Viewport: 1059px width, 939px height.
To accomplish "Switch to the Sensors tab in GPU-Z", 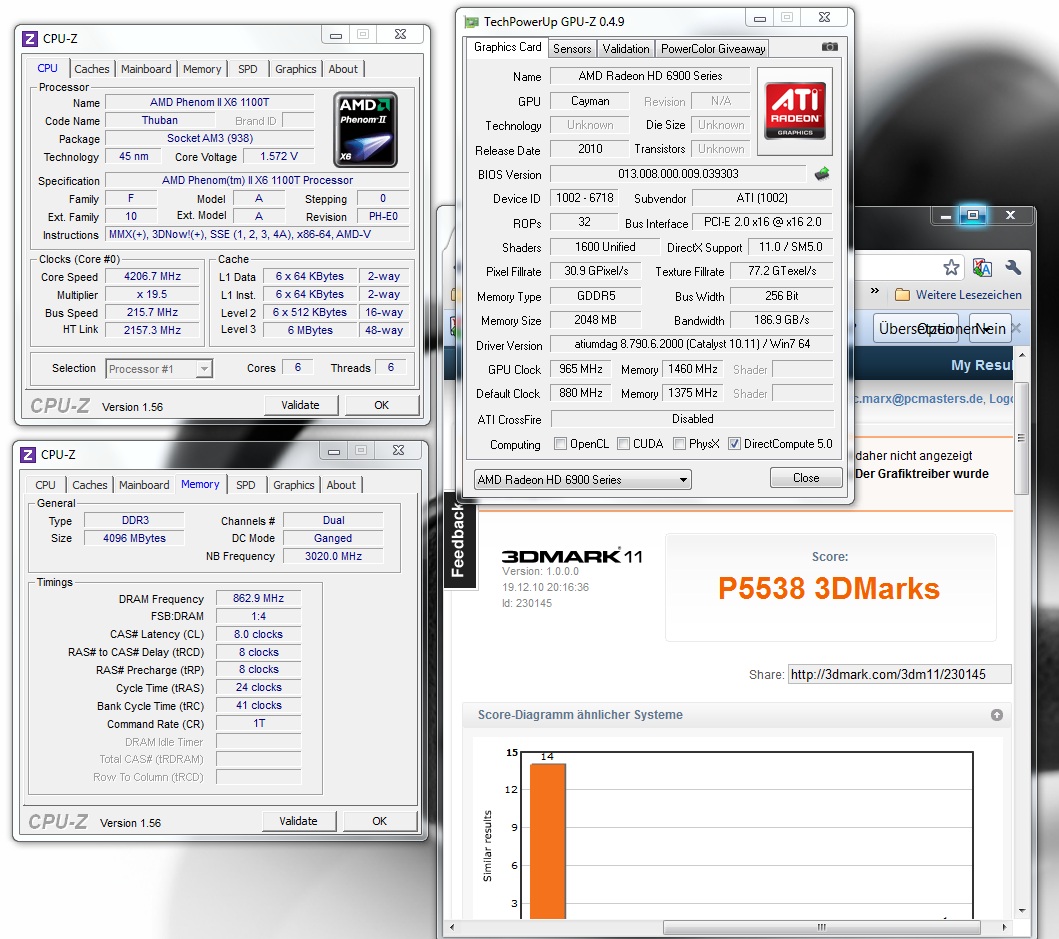I will coord(572,48).
